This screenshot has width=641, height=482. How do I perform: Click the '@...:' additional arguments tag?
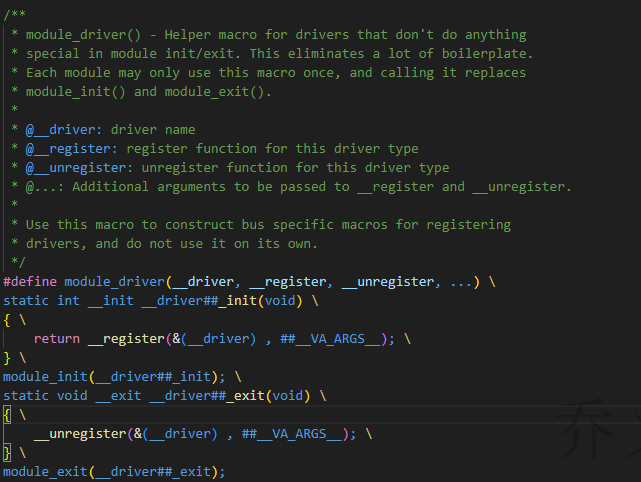pos(45,186)
